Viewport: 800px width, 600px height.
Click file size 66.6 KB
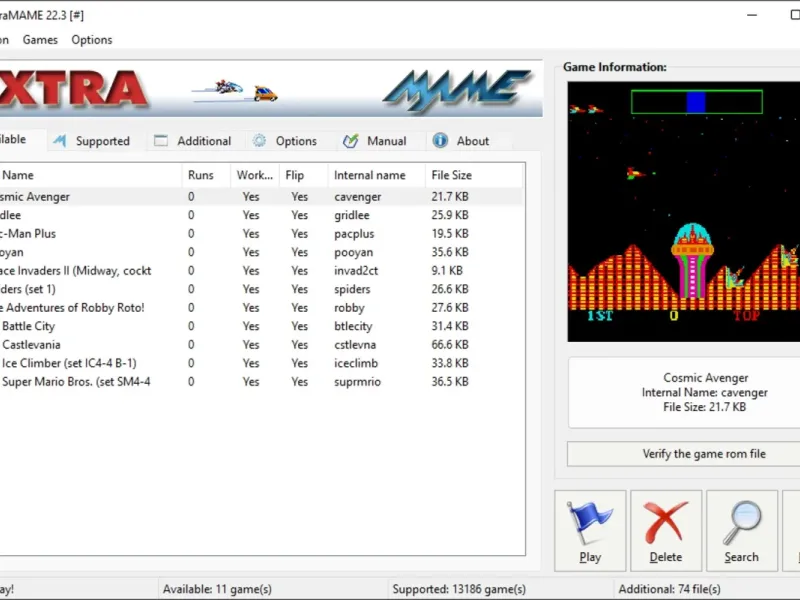[x=449, y=344]
